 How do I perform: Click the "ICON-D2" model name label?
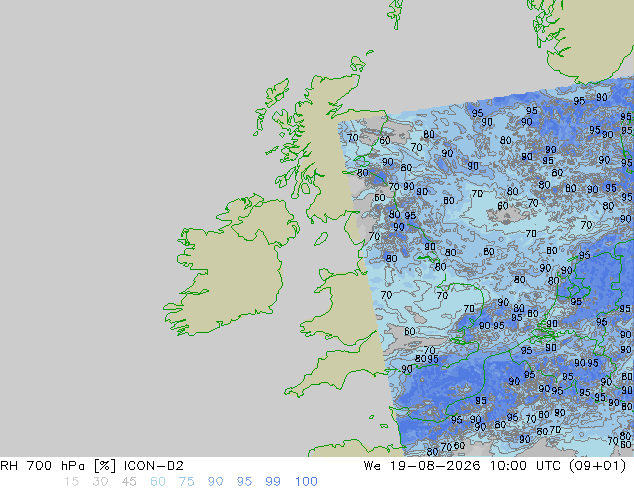point(154,466)
